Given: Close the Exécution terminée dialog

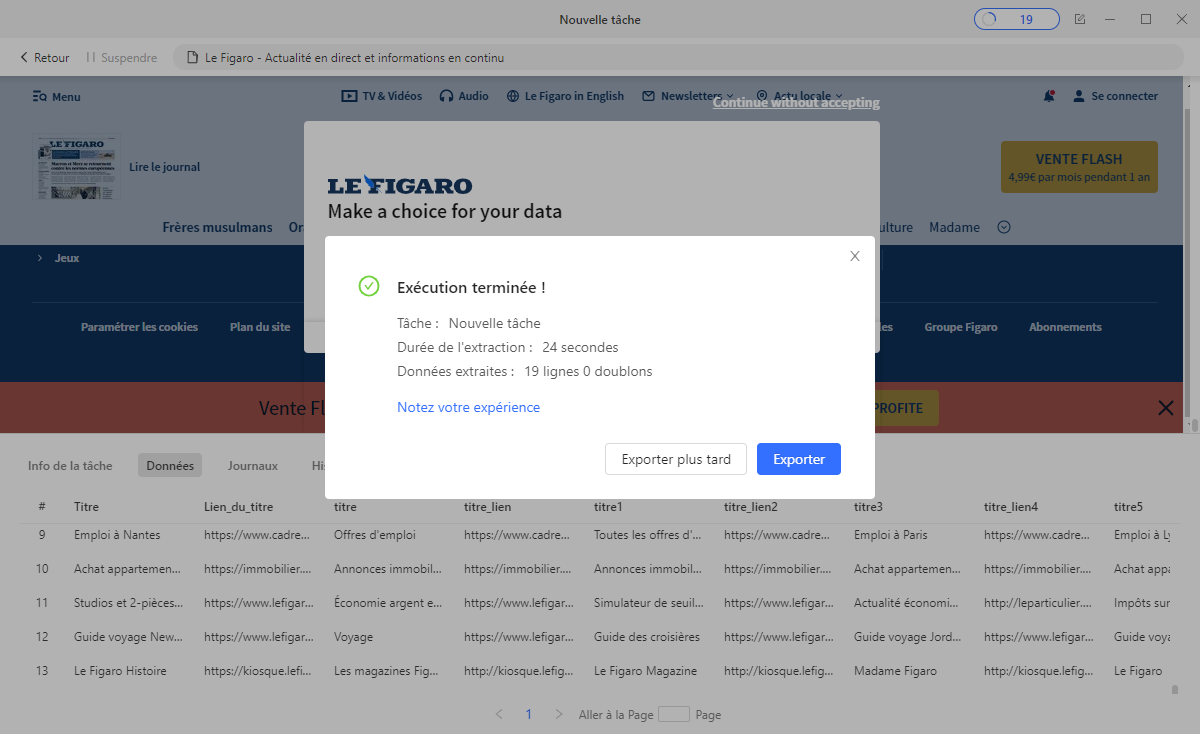Looking at the screenshot, I should pos(855,256).
